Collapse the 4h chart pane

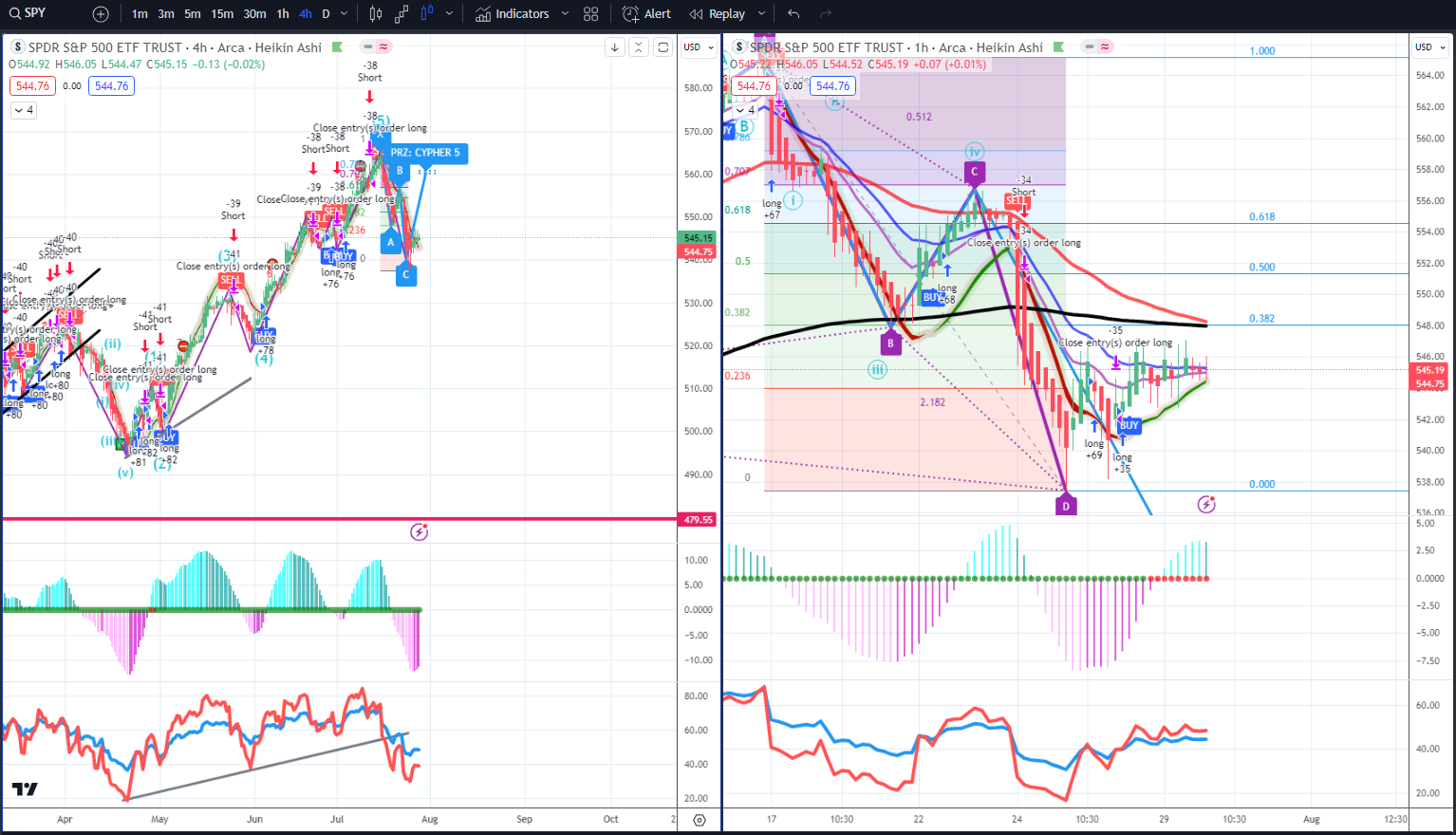point(639,47)
